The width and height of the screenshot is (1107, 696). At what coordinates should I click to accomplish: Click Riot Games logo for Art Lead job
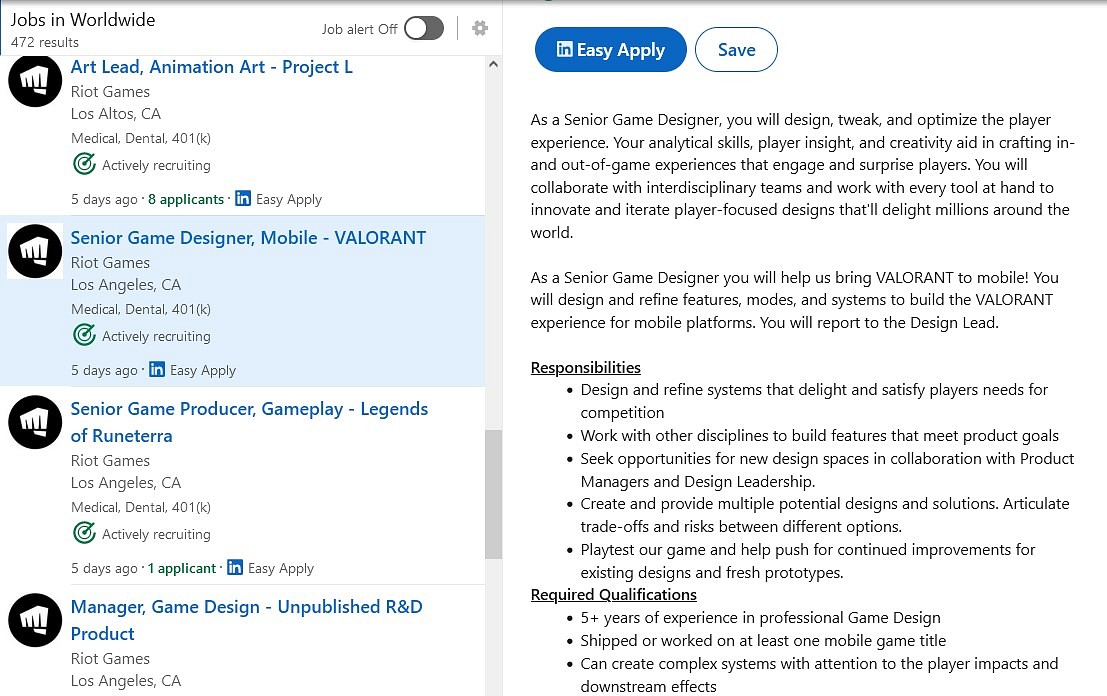(x=35, y=80)
